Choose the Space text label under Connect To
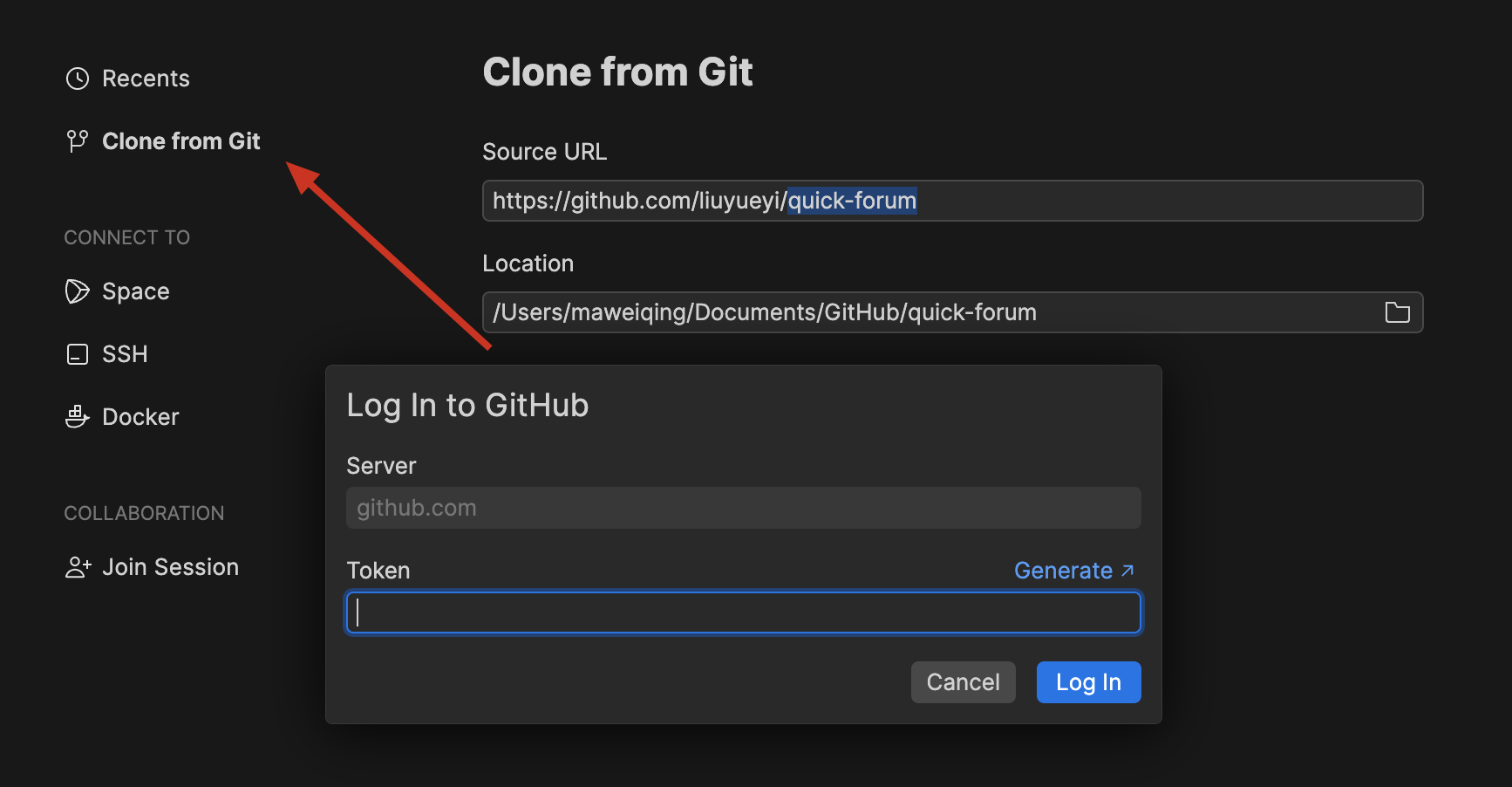This screenshot has width=1512, height=787. pos(136,291)
